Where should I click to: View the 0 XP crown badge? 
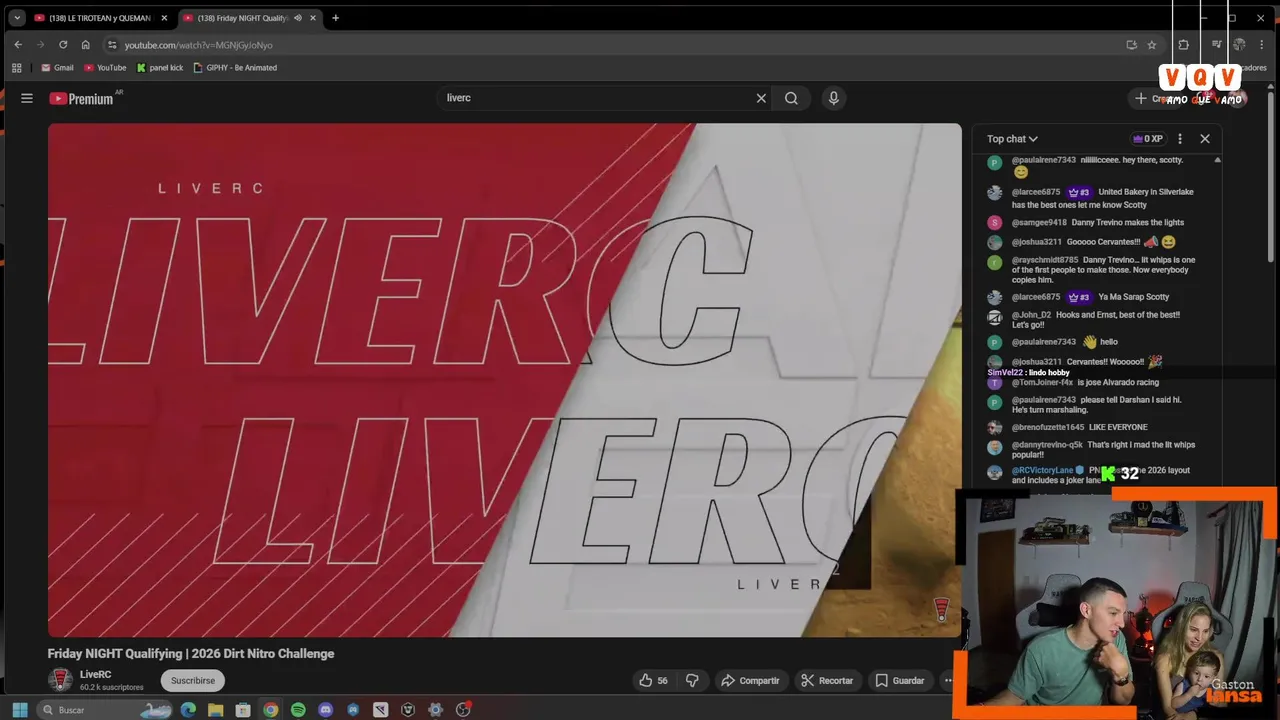point(1148,139)
